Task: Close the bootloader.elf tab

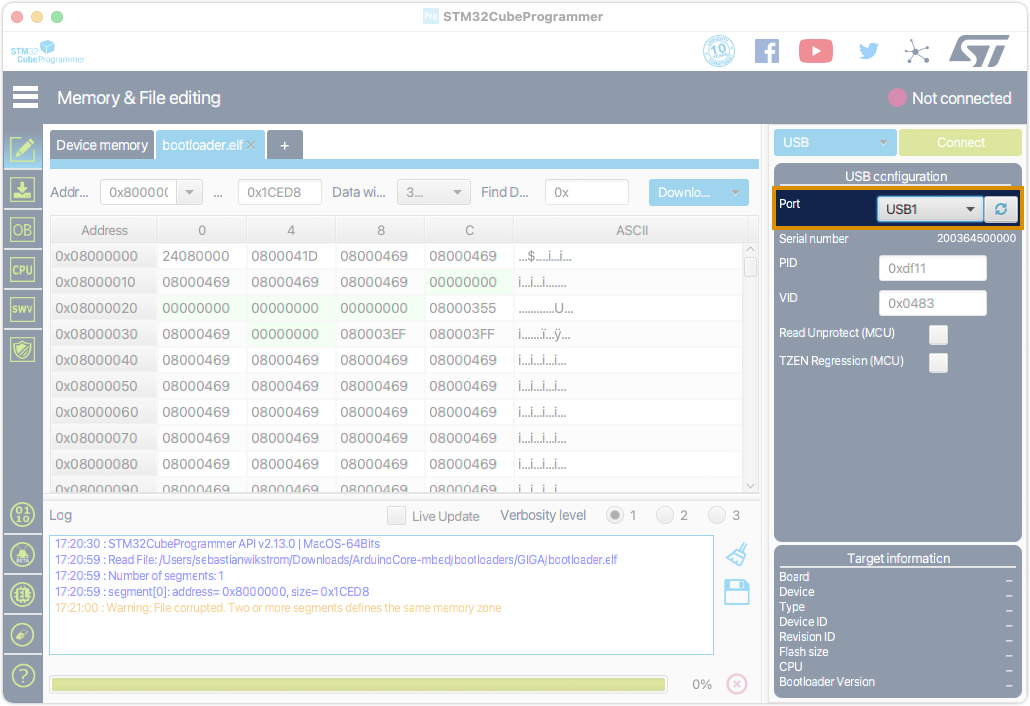Action: (x=251, y=145)
